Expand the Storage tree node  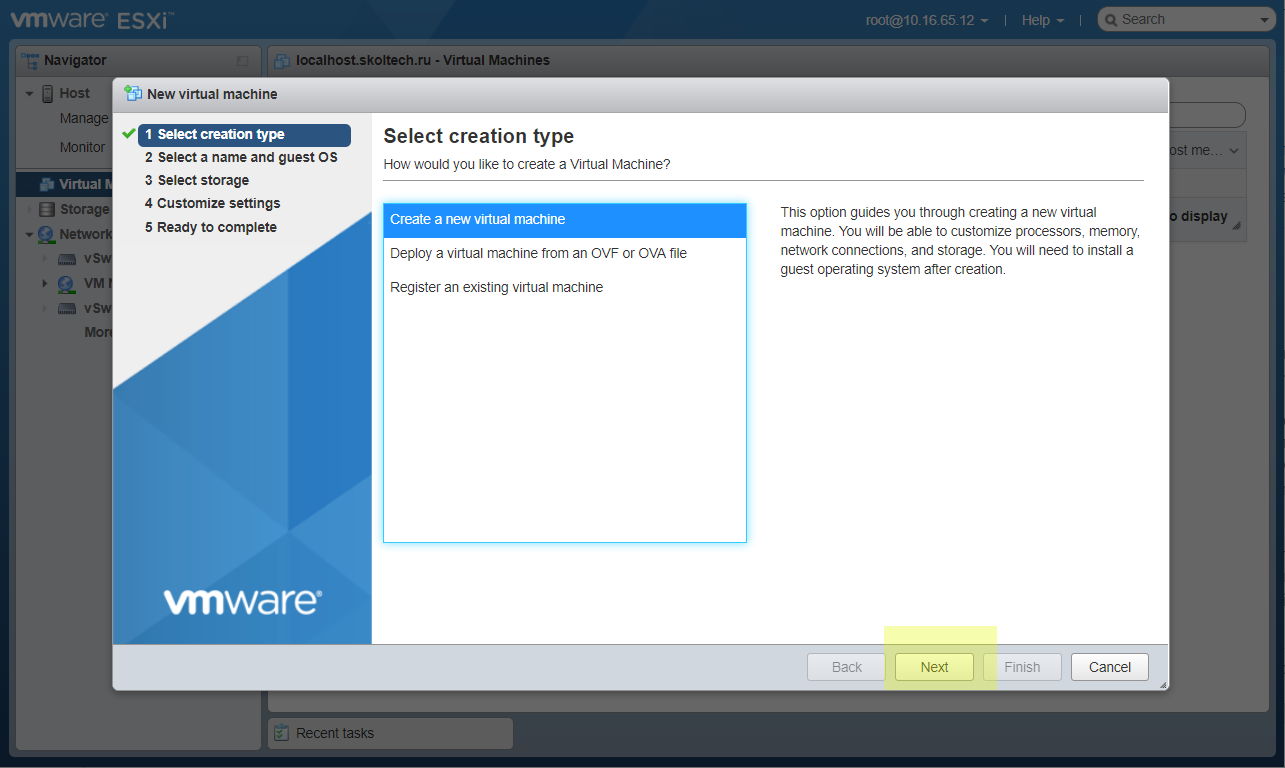(x=29, y=210)
